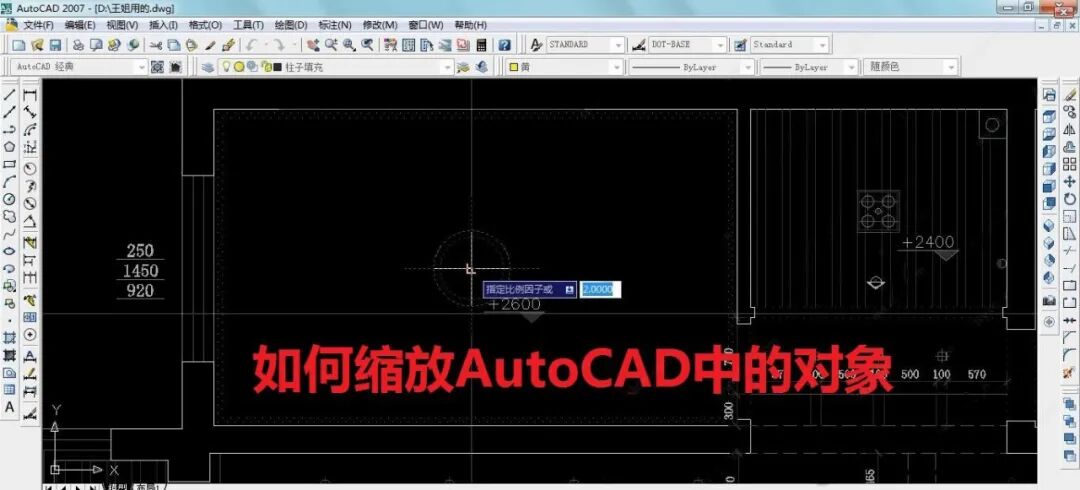Toggle the dynamic input prompt options arrow

[x=570, y=290]
